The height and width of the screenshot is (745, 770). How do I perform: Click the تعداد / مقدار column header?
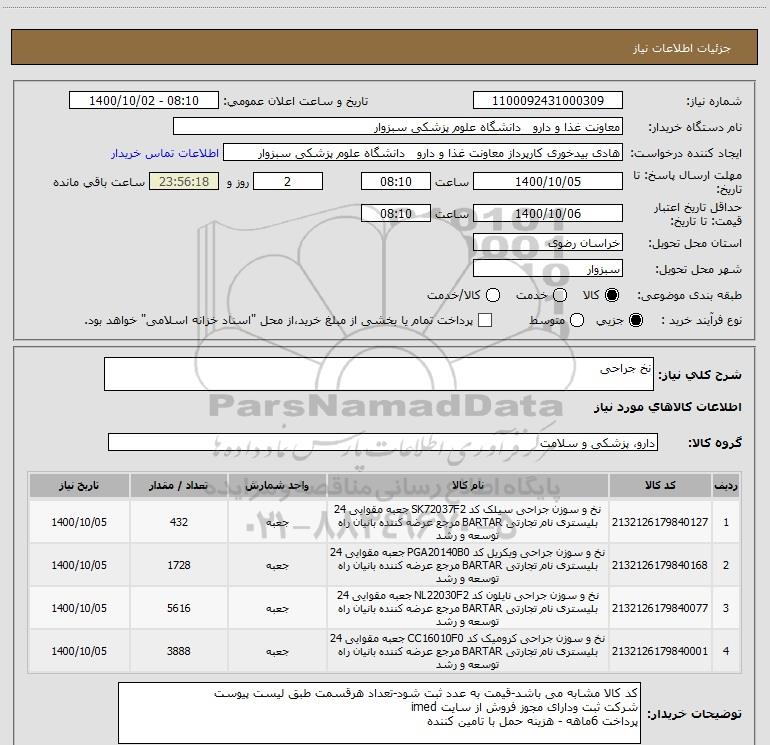pos(179,485)
